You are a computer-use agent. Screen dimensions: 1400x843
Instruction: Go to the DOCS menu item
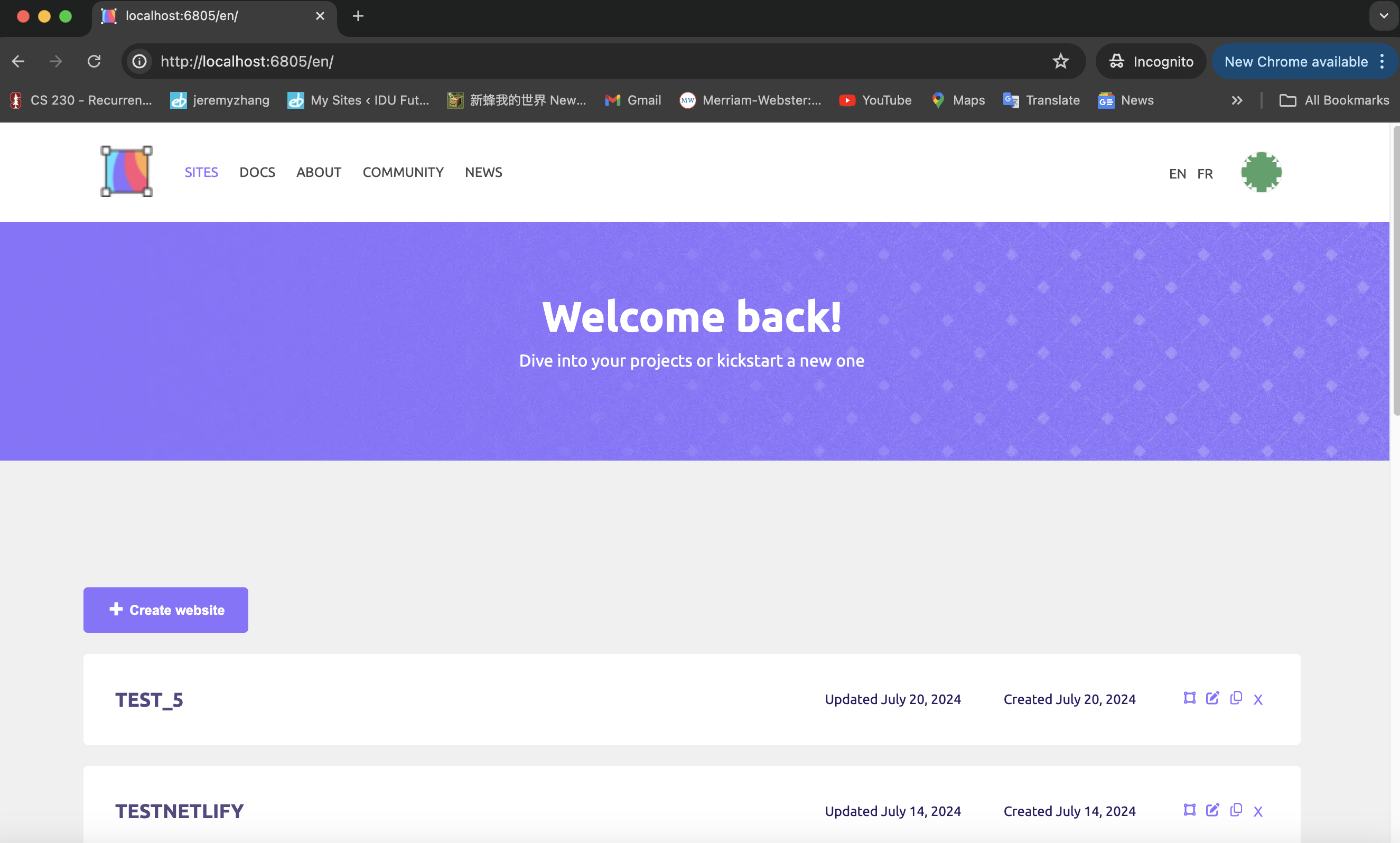pyautogui.click(x=257, y=172)
